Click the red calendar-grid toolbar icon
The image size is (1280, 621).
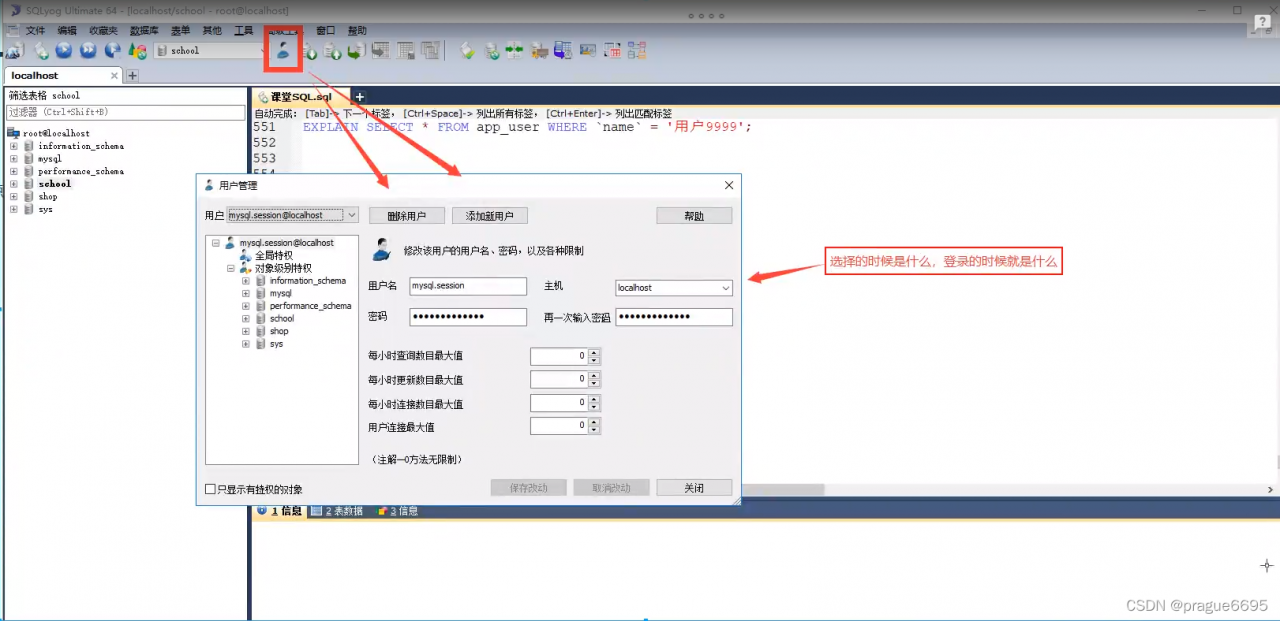pyautogui.click(x=612, y=51)
